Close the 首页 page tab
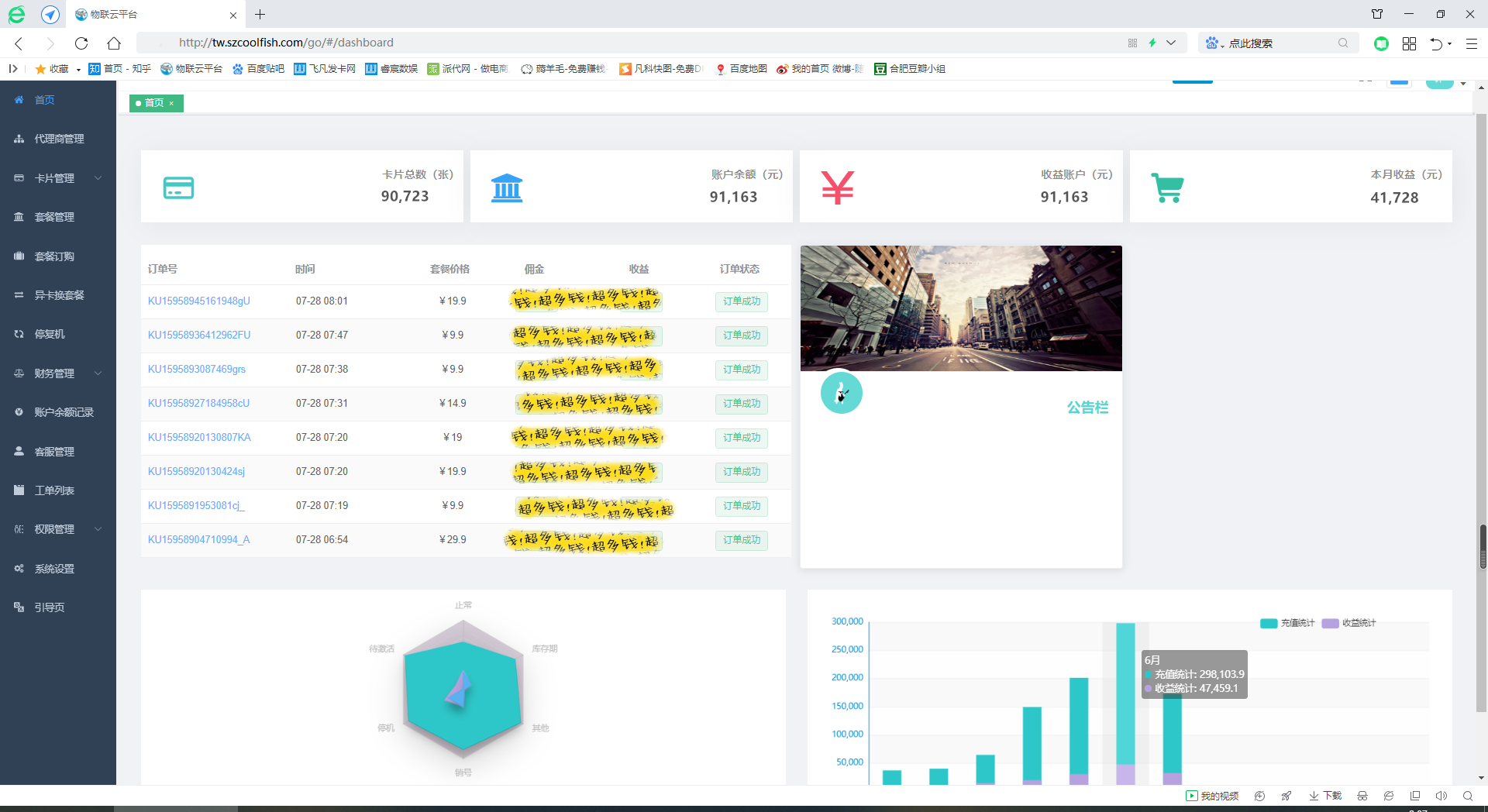Viewport: 1488px width, 812px height. click(171, 103)
